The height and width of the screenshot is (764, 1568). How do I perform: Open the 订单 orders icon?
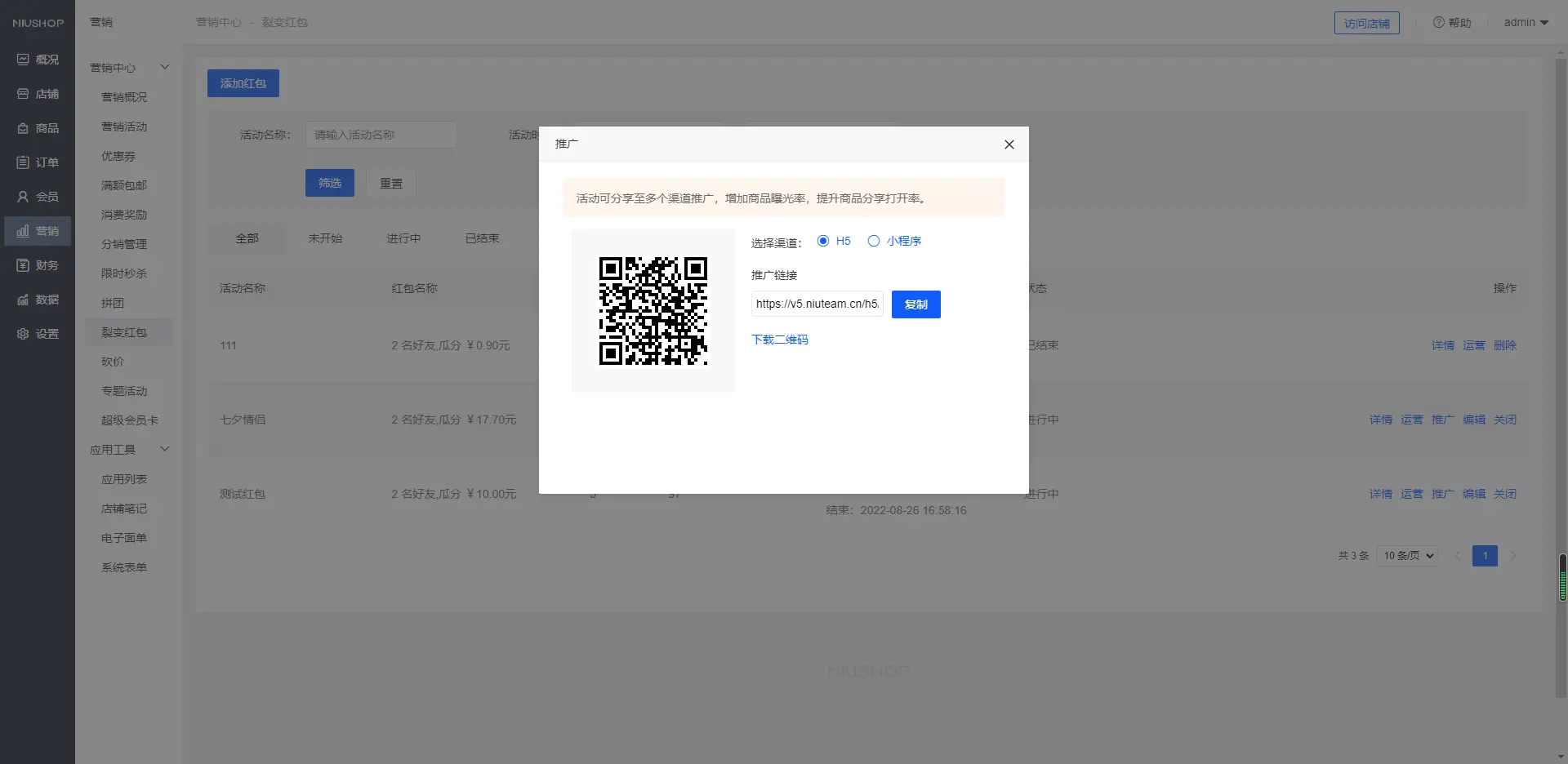[23, 162]
